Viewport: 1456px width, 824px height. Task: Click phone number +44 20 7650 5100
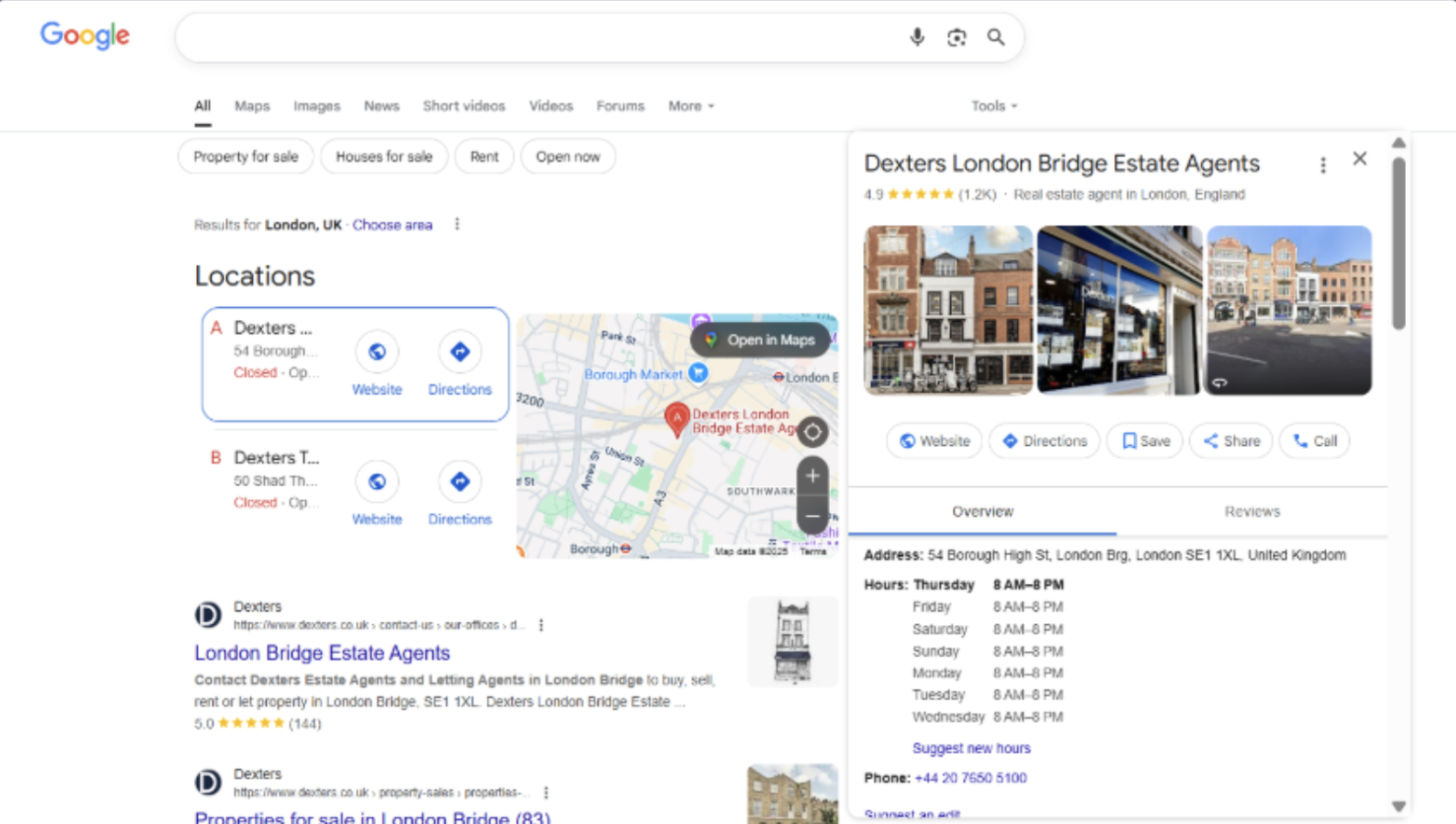click(971, 778)
